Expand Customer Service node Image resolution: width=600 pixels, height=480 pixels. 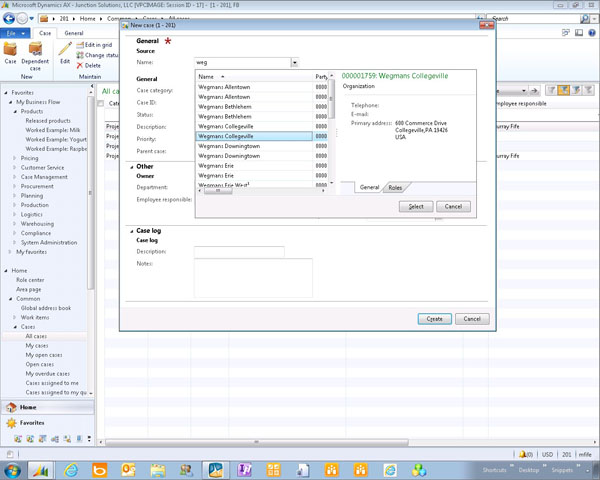(x=15, y=168)
